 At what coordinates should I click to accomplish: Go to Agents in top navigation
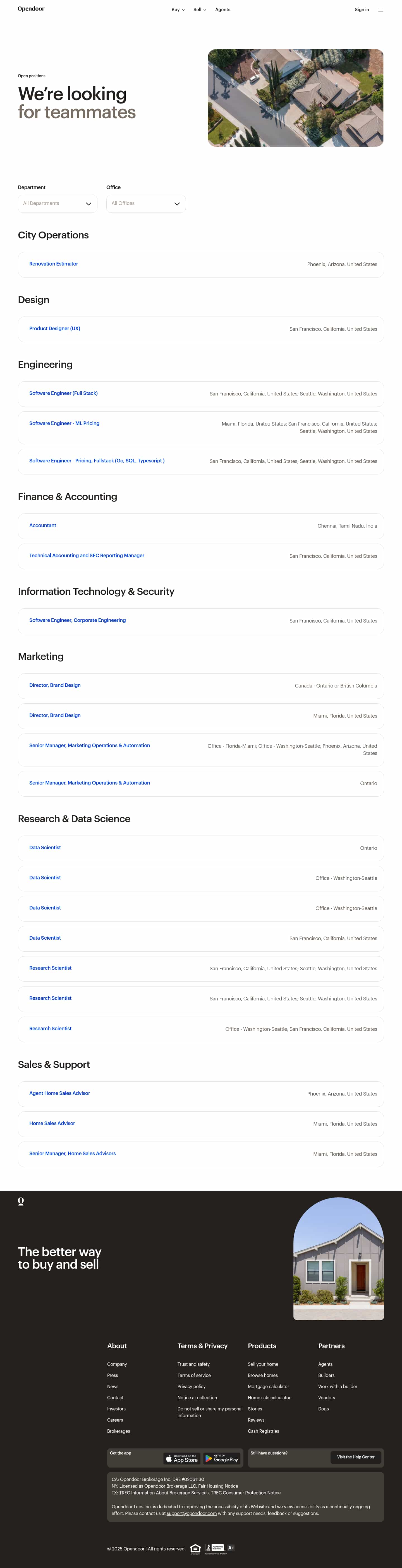pos(222,10)
